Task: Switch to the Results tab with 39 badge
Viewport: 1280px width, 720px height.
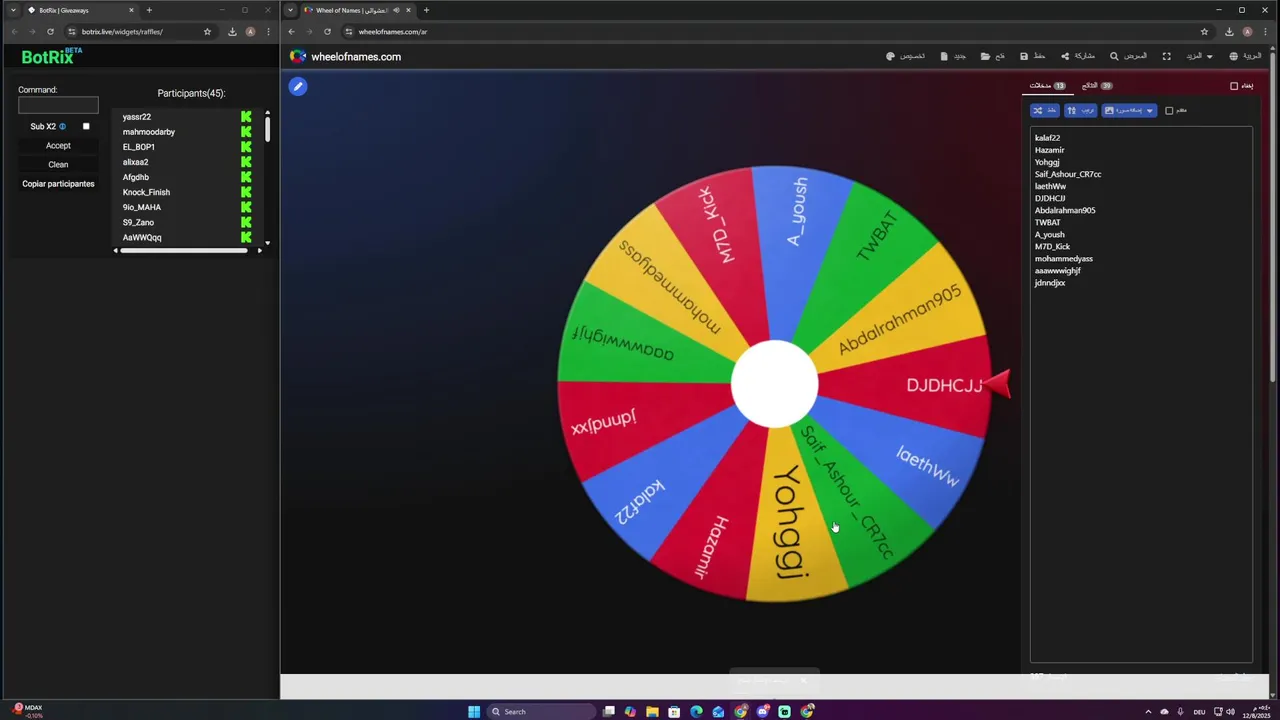Action: pyautogui.click(x=1097, y=86)
